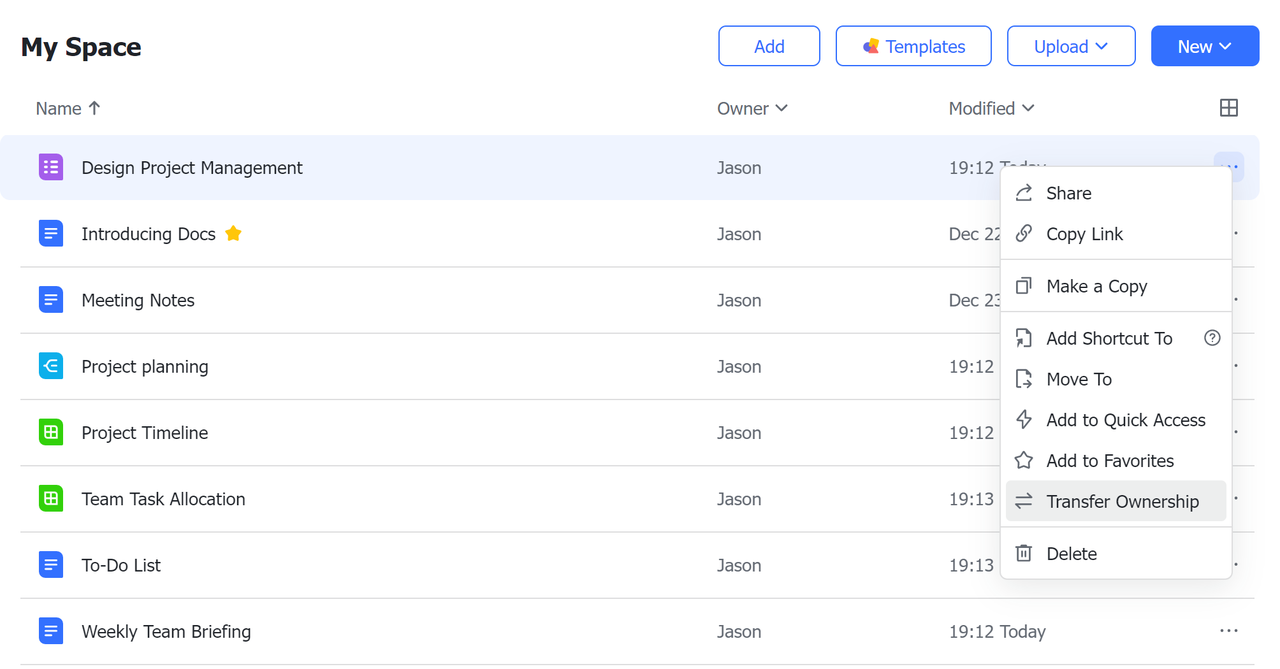Choose Delete in the context menu
The width and height of the screenshot is (1280, 669).
tap(1071, 554)
